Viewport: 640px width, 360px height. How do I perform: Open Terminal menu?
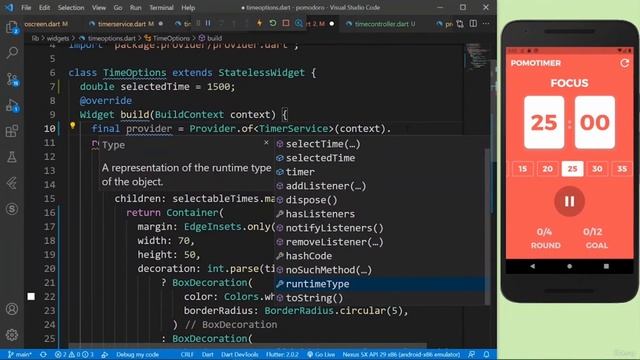tap(161, 7)
